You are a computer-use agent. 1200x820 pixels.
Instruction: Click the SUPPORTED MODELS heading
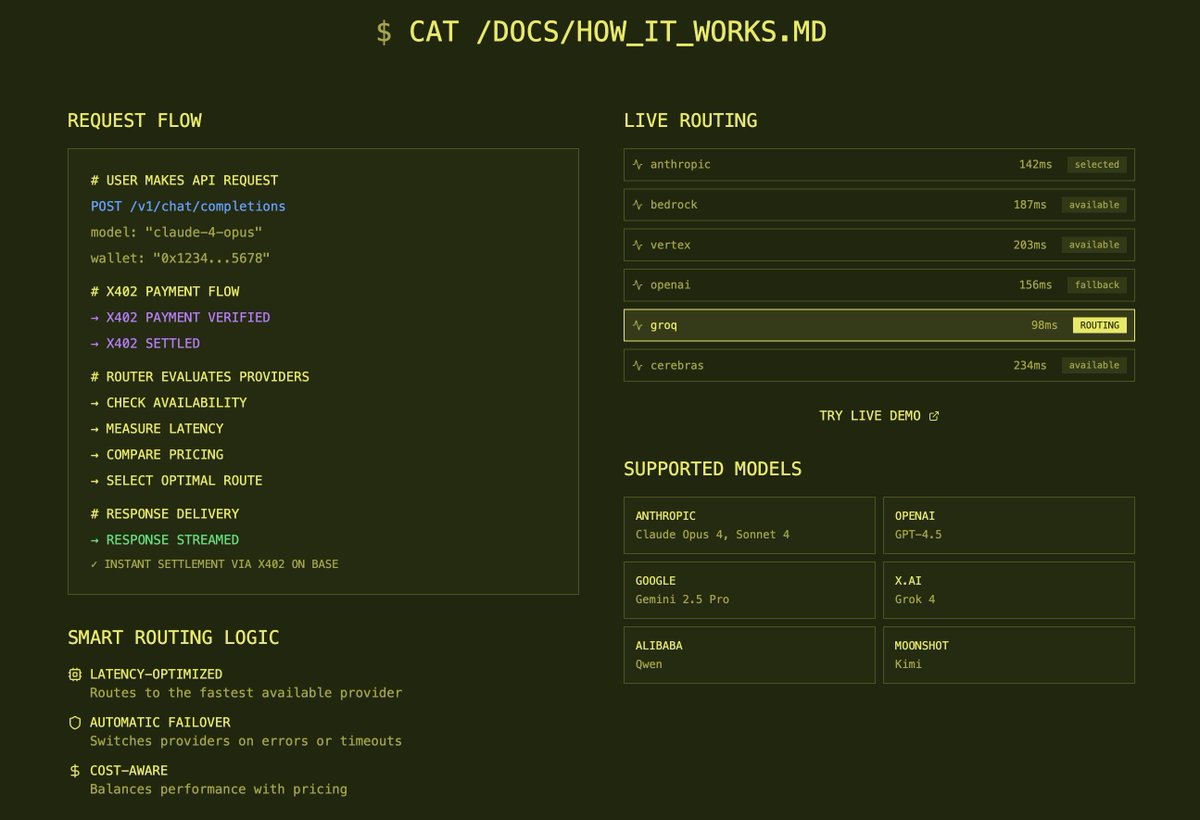point(713,469)
